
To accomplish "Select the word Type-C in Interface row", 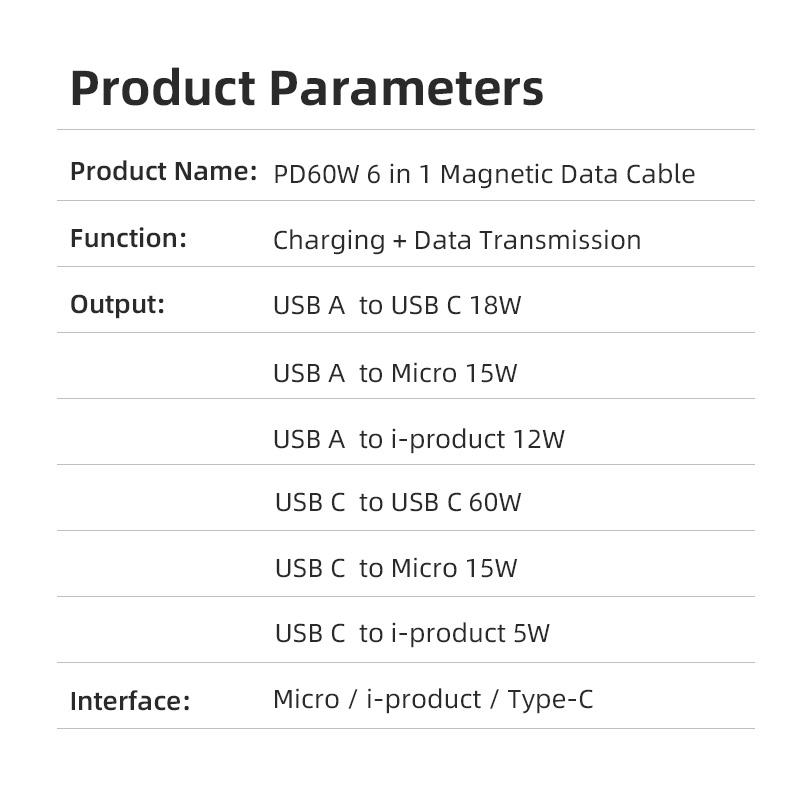I will pyautogui.click(x=550, y=699).
